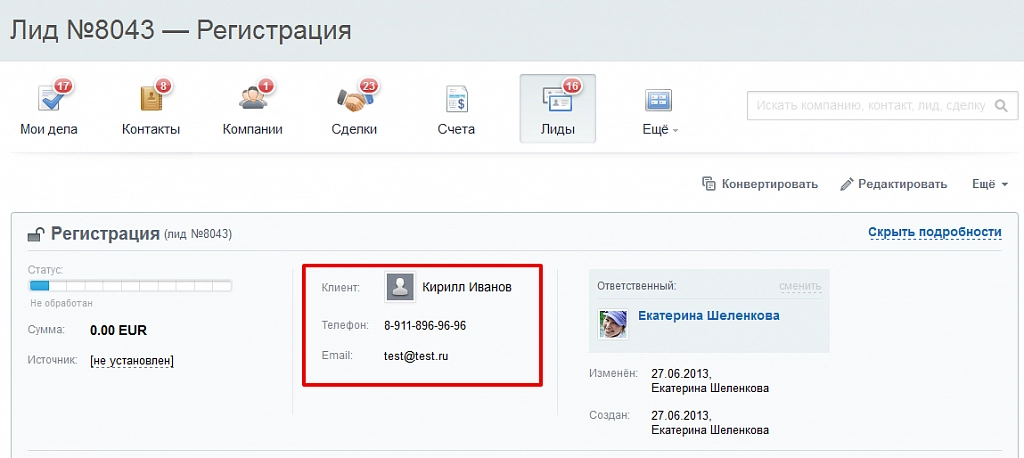Click the client avatar placeholder icon
1024x458 pixels.
click(x=400, y=287)
